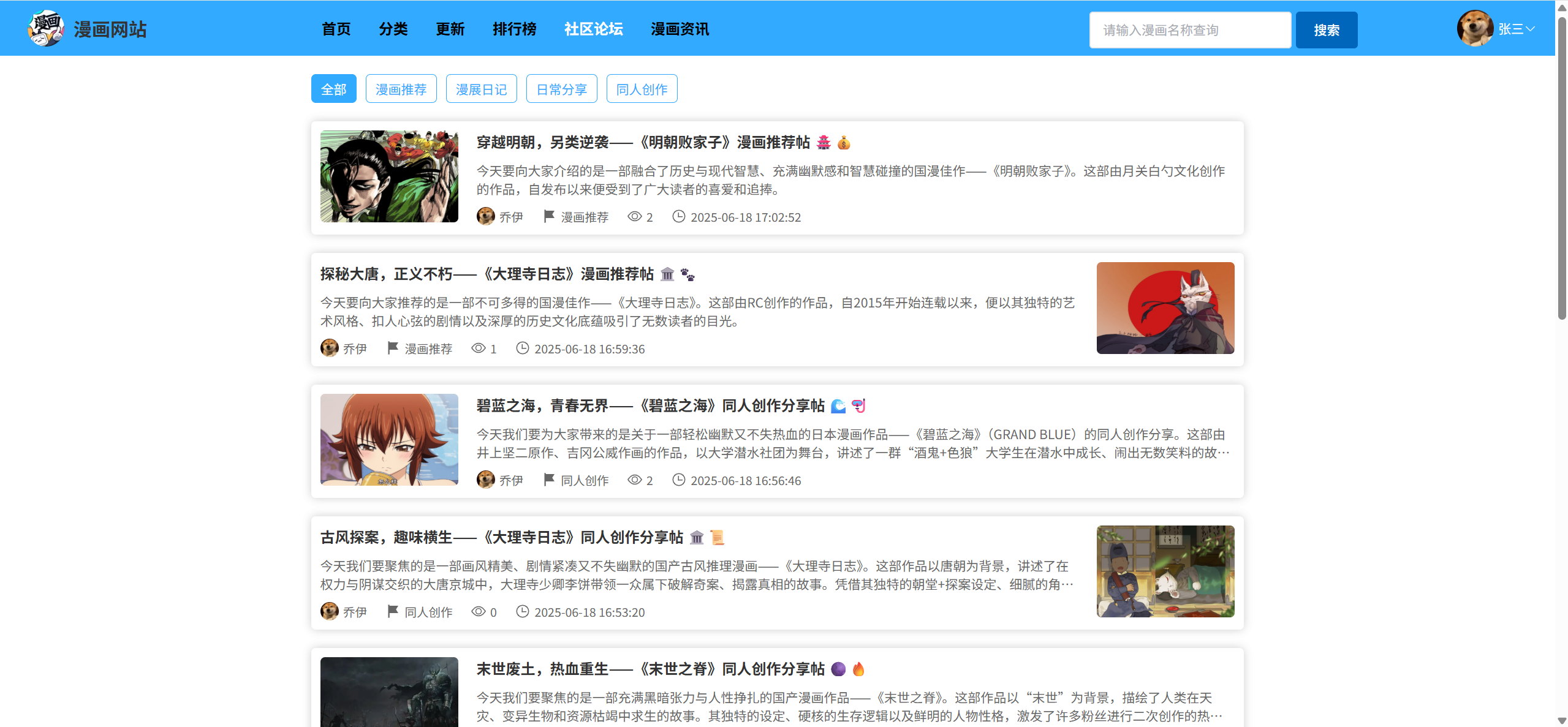Click the flag icon on 大理寺日志 recommendation post
Viewport: 1568px width, 727px height.
[393, 348]
